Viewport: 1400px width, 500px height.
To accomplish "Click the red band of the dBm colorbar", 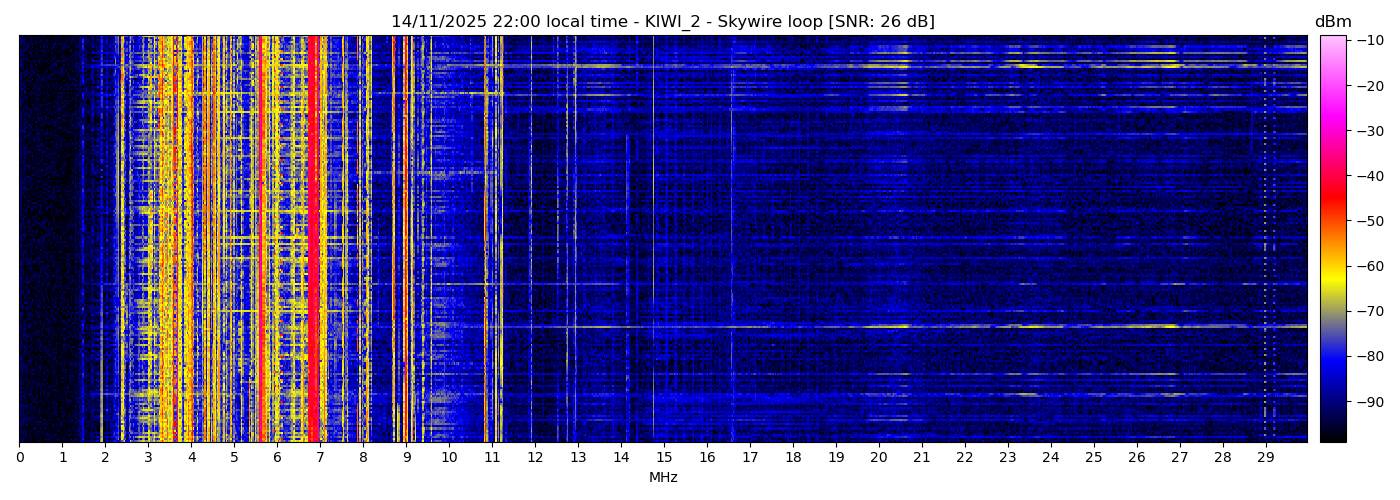I will tap(1332, 200).
